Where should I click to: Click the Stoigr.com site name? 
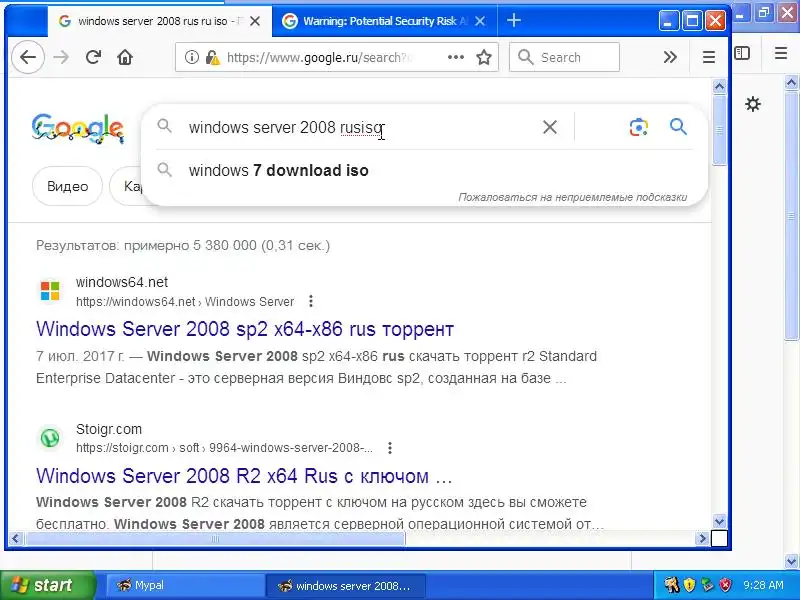[x=109, y=429]
